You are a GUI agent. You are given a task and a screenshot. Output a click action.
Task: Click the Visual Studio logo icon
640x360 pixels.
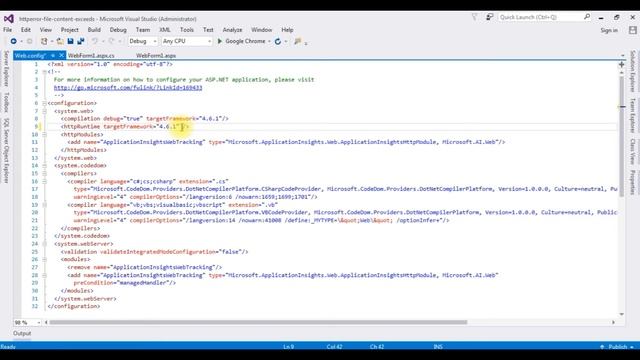9,18
